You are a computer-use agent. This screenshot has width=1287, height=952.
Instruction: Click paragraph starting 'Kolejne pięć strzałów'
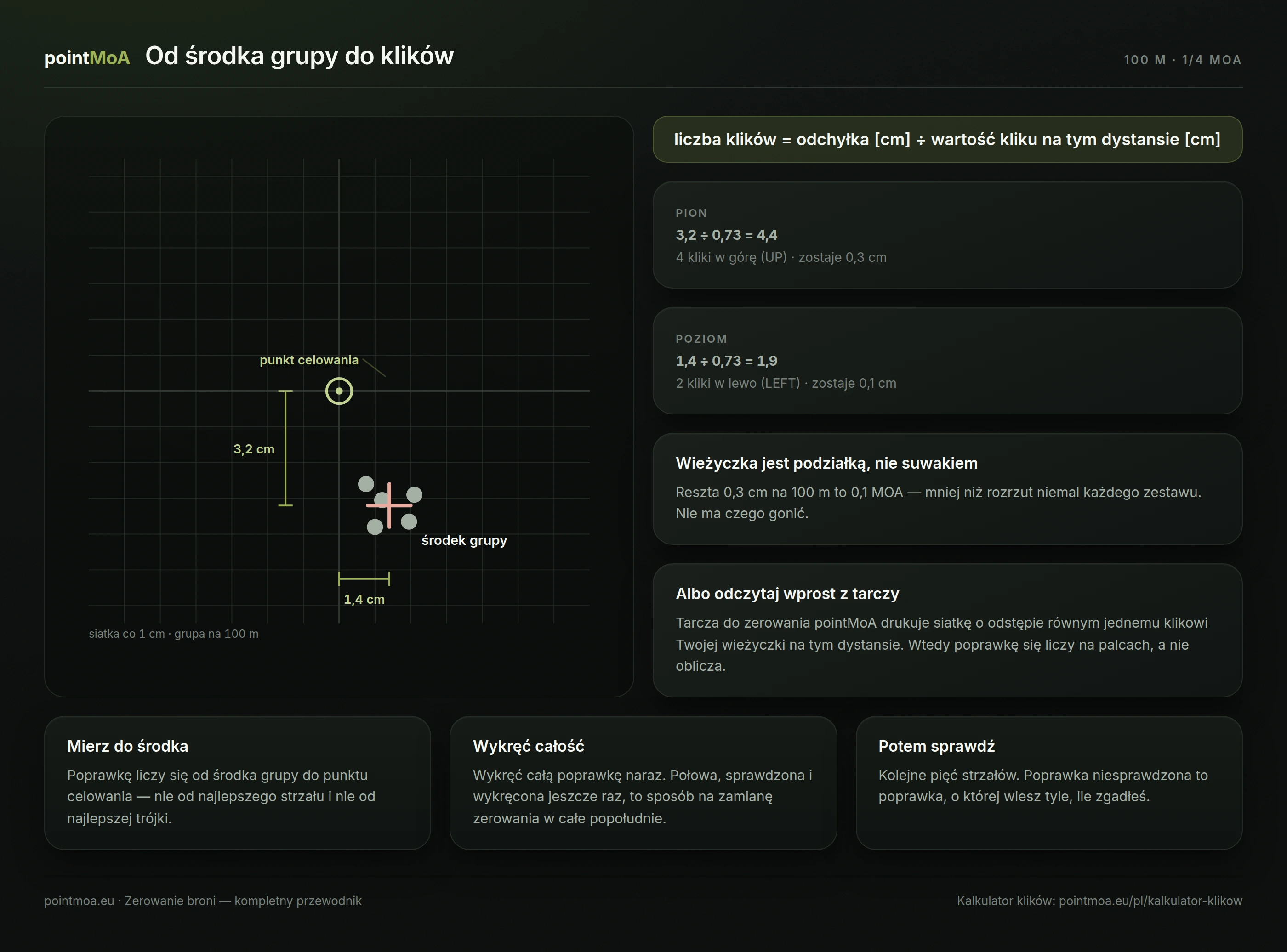click(1043, 786)
